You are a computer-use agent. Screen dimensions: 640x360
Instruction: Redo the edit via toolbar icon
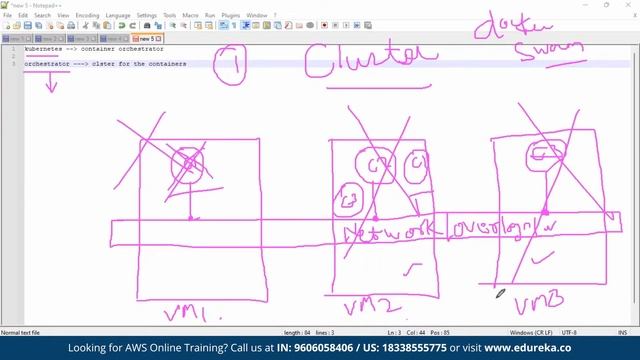[x=132, y=26]
